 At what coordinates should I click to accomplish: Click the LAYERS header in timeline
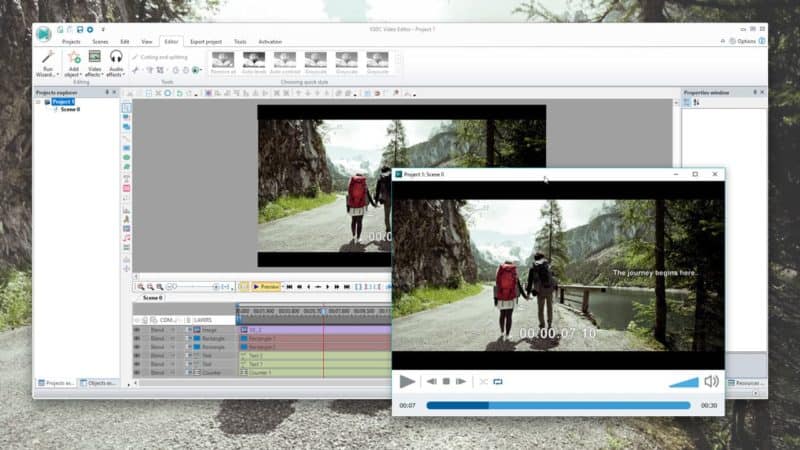point(202,320)
